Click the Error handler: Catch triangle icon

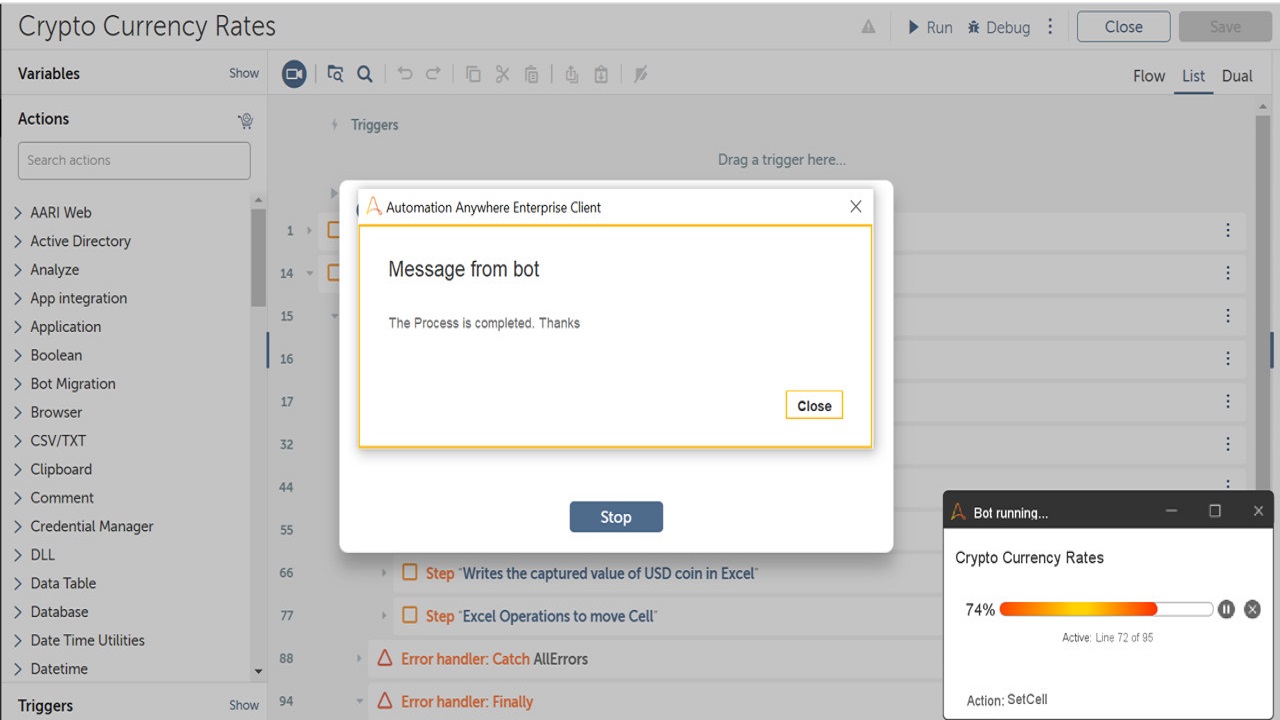pos(385,659)
